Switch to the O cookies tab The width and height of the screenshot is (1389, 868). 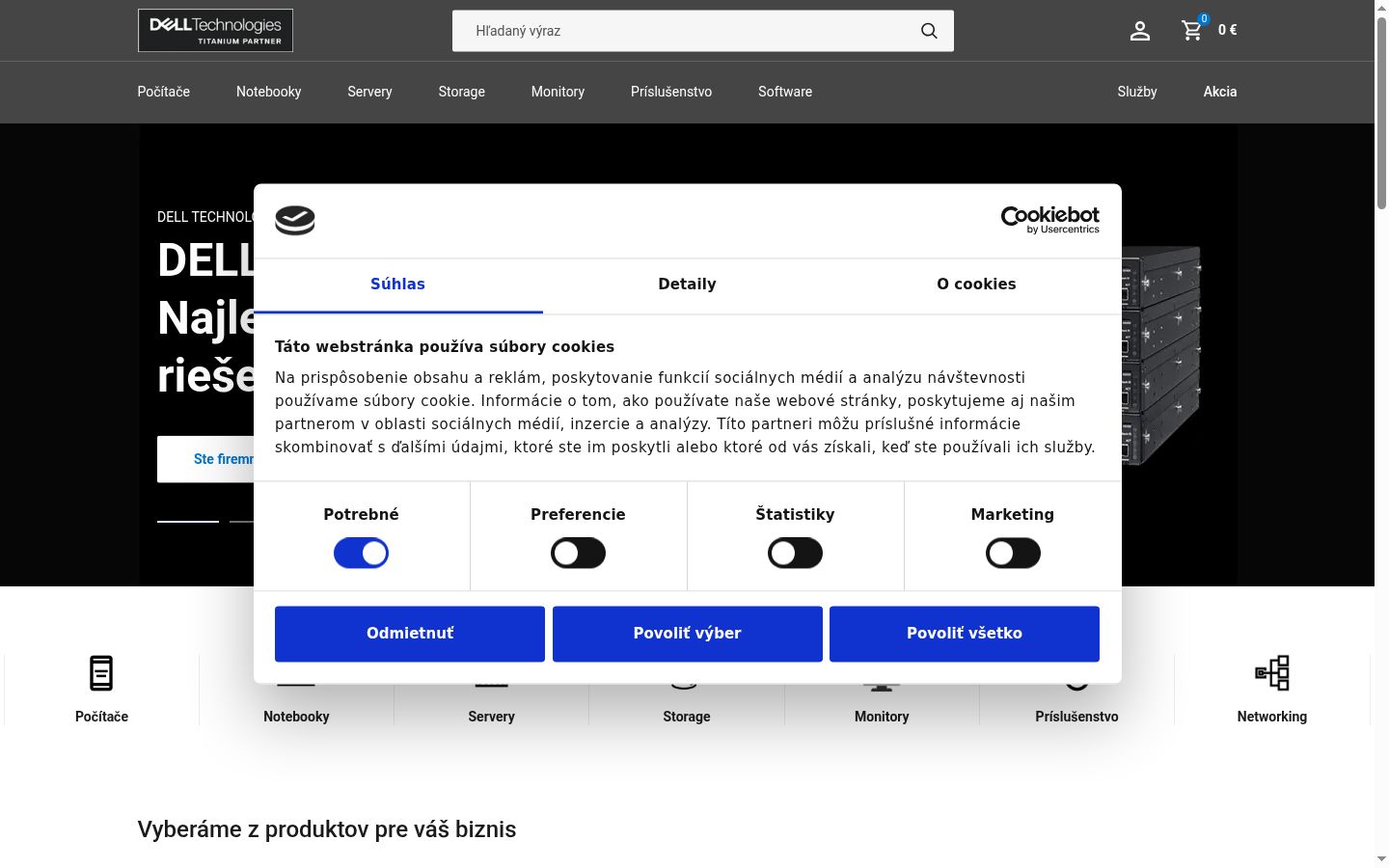pos(977,285)
